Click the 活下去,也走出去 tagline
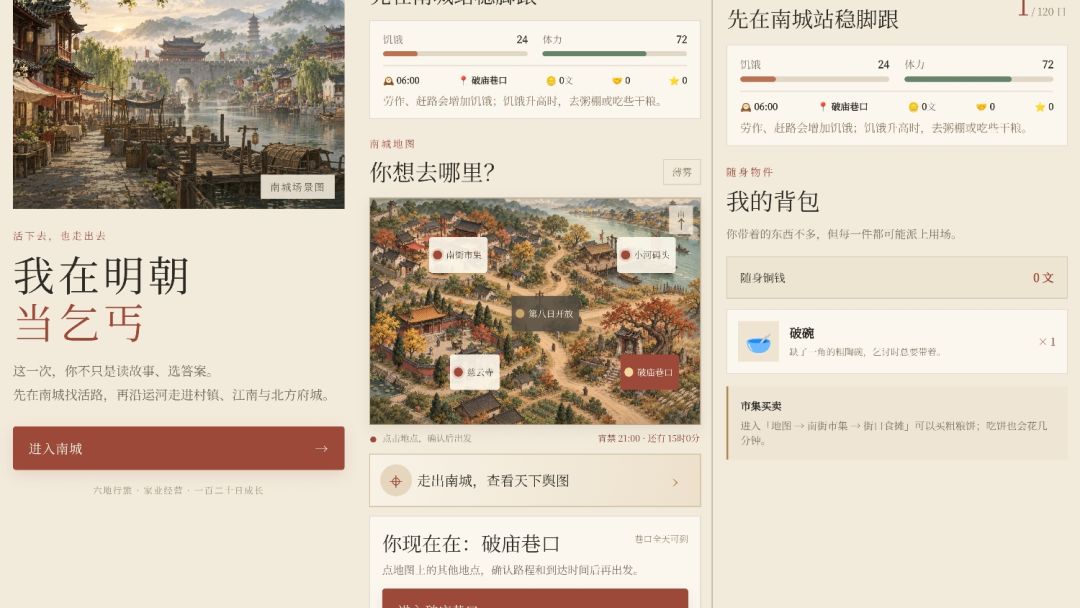The image size is (1080, 608). (x=59, y=235)
